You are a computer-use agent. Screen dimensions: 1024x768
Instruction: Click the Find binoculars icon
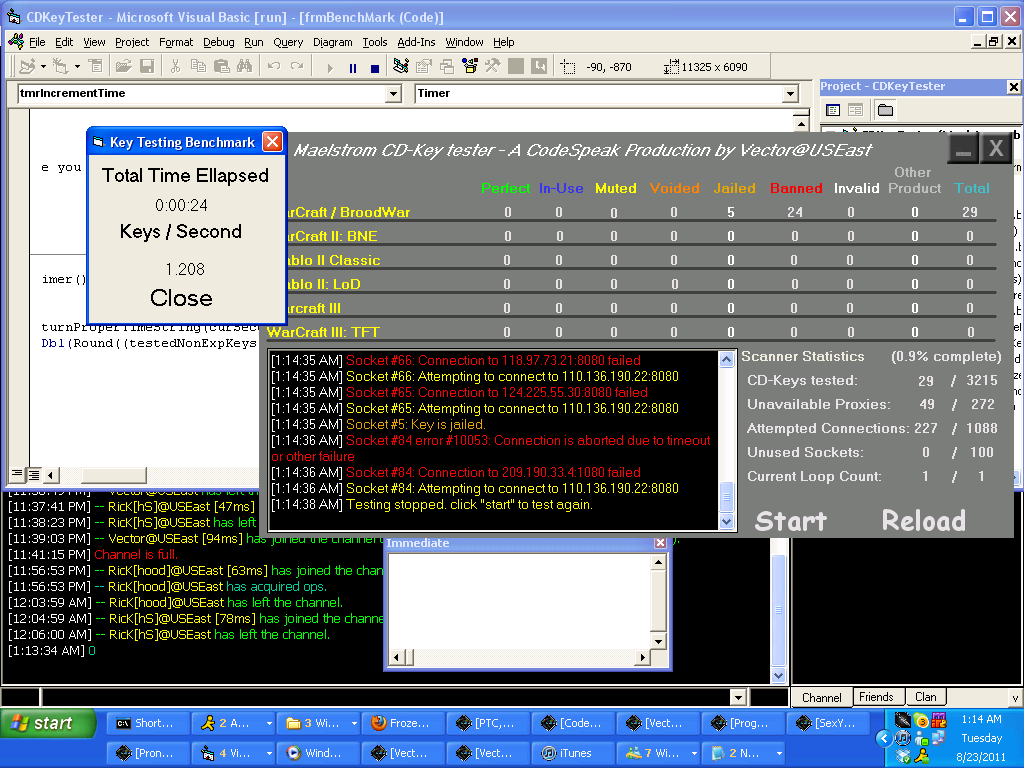point(245,67)
